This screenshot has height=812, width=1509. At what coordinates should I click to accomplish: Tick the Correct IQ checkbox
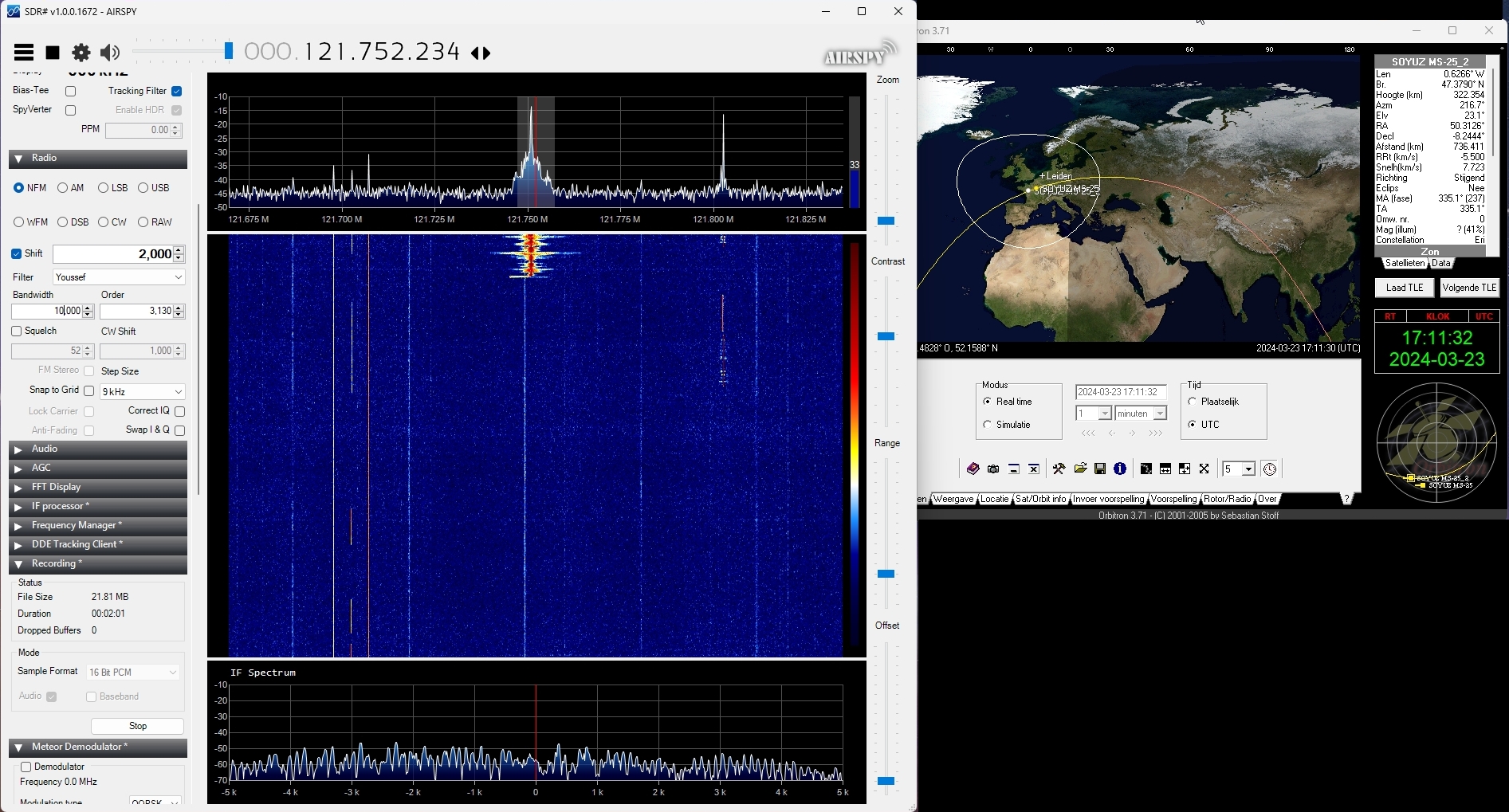(x=180, y=411)
